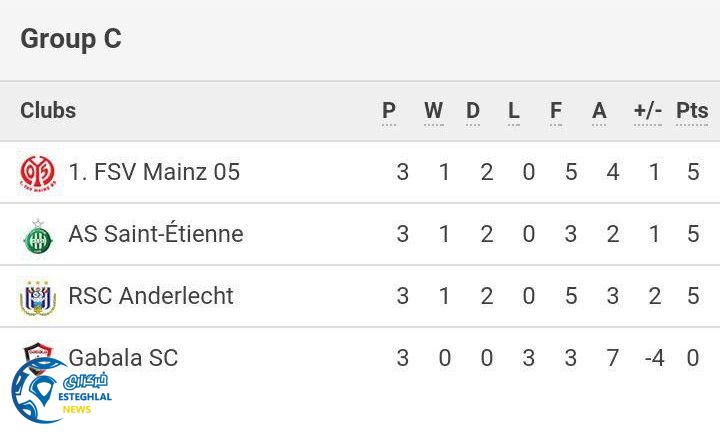Viewport: 720px width, 442px height.
Task: Click the +/- goal difference column header
Action: (648, 111)
